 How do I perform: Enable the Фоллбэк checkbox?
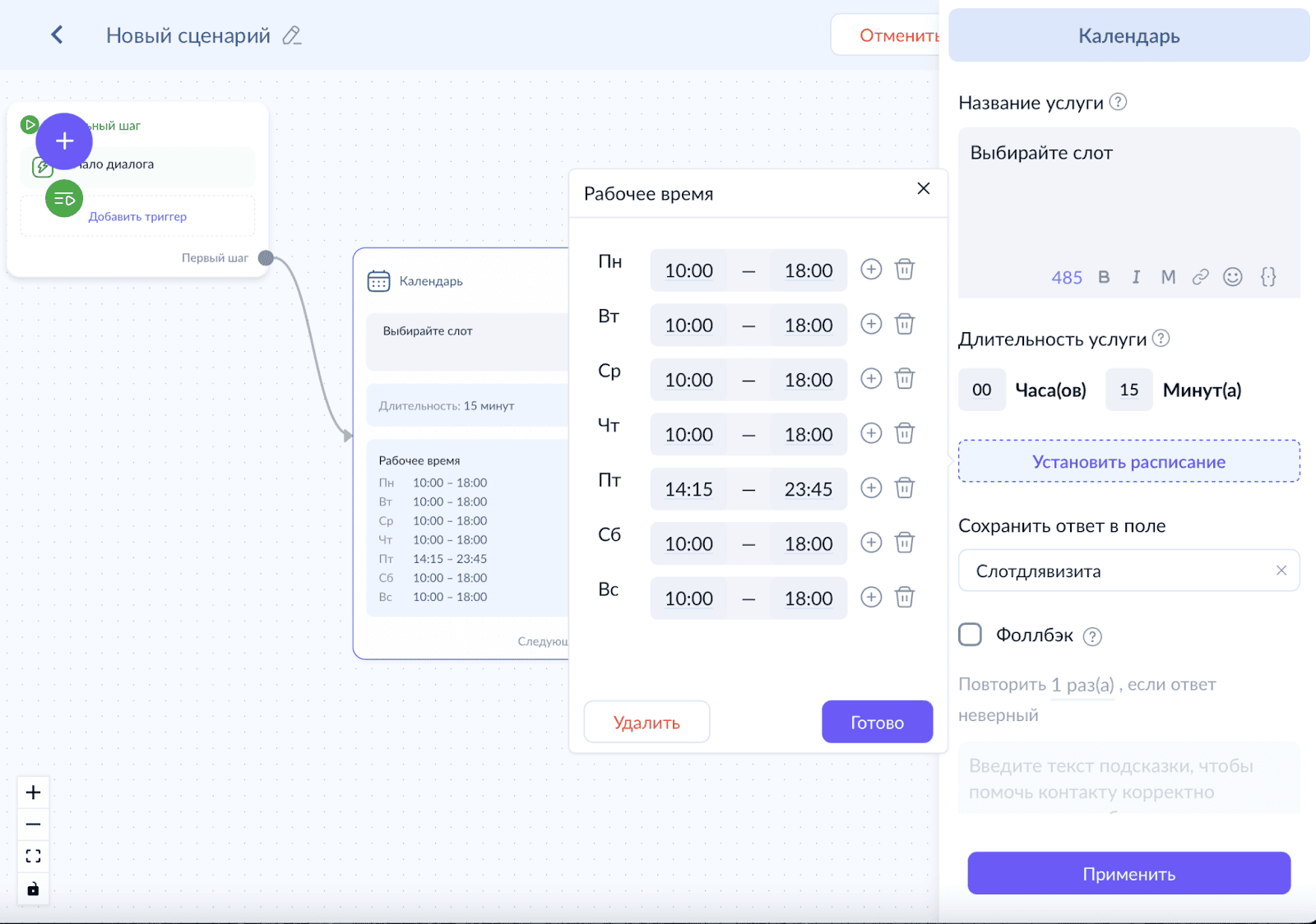pyautogui.click(x=971, y=635)
